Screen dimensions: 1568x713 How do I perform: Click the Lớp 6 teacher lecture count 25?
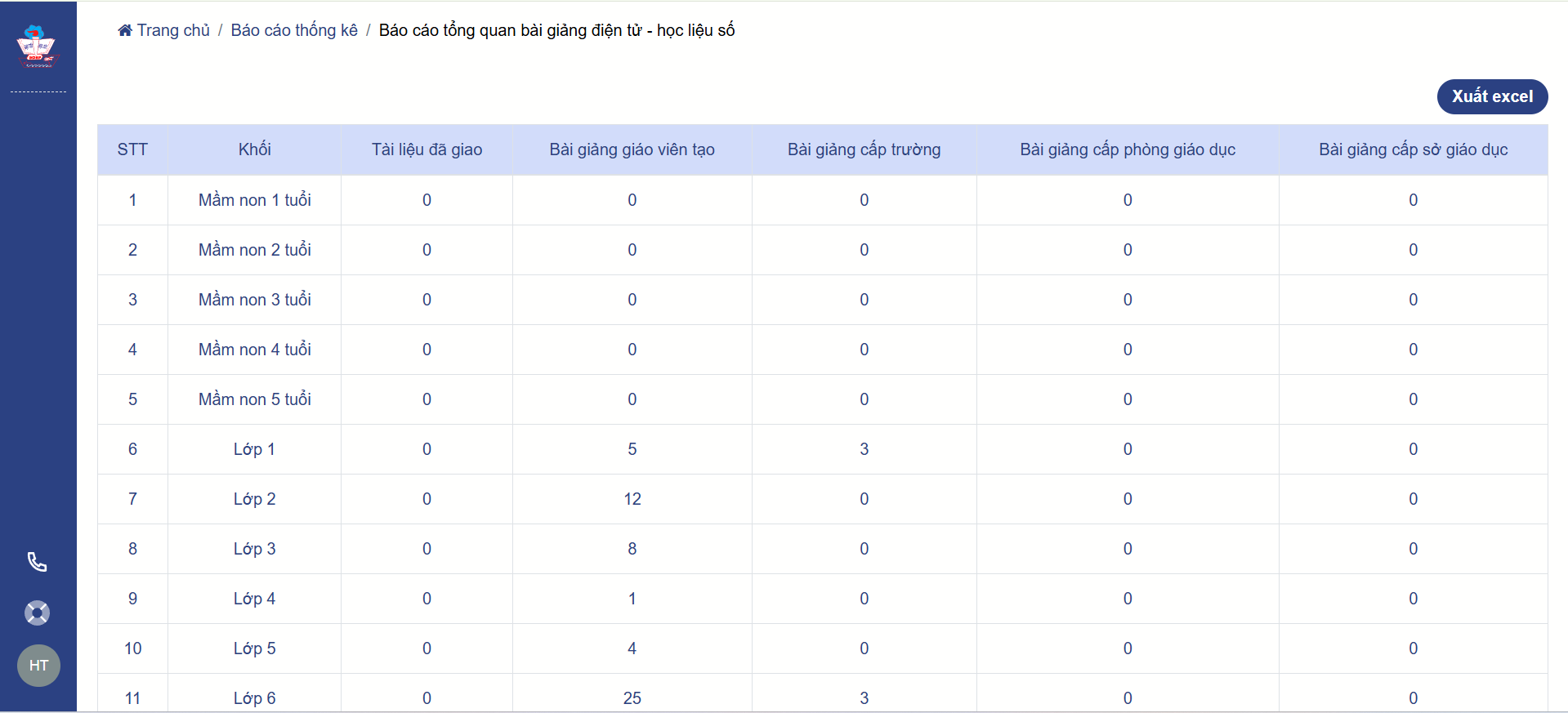(632, 698)
